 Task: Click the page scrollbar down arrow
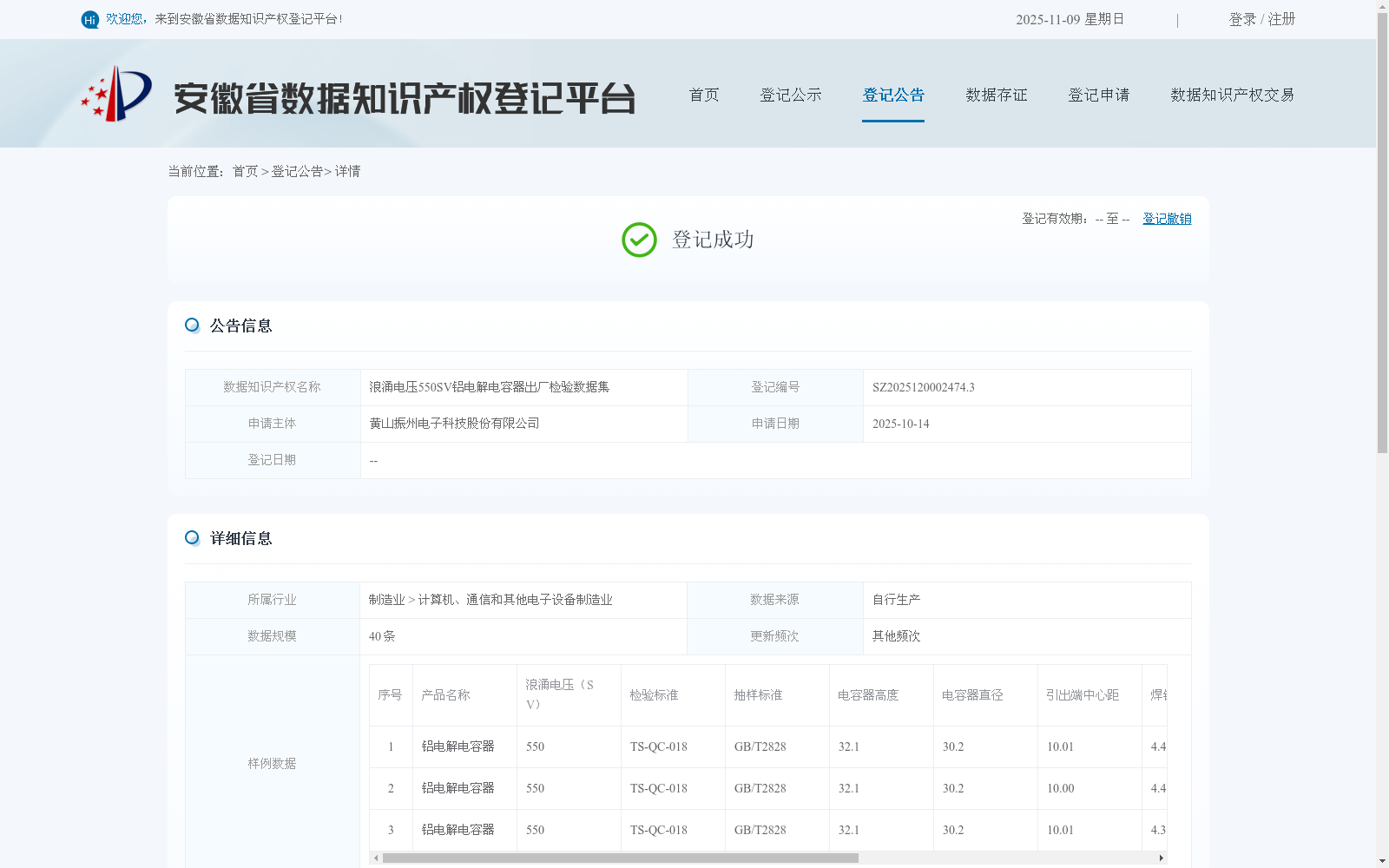coord(1382,861)
